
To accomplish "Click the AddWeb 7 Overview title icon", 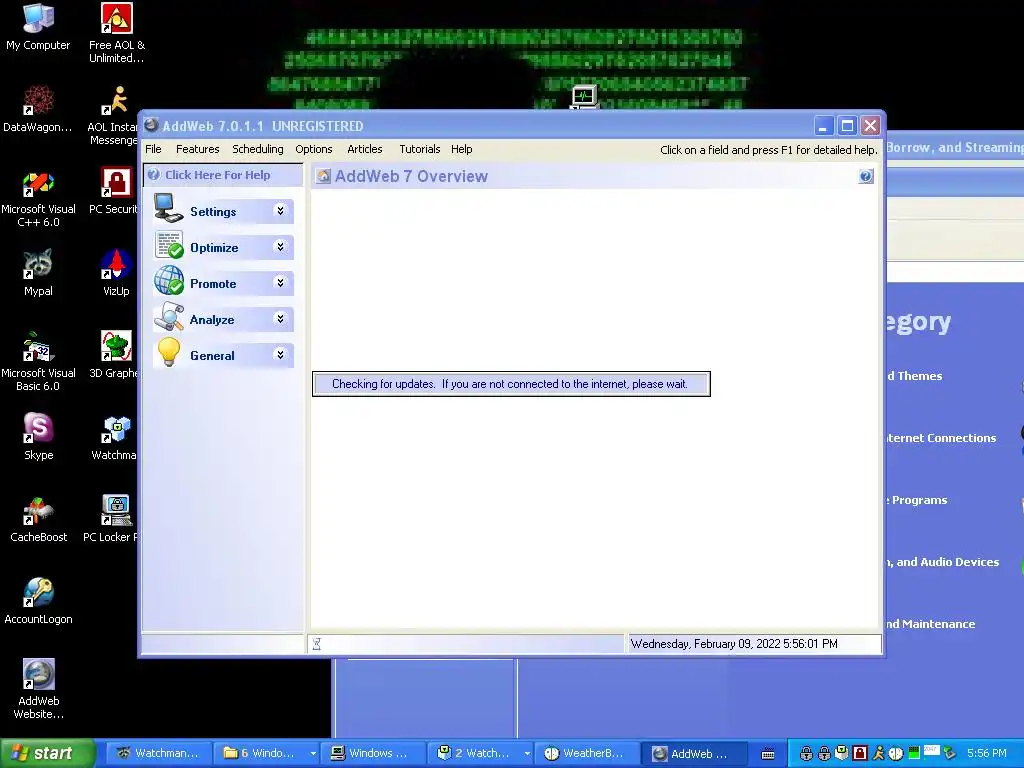I will 323,176.
